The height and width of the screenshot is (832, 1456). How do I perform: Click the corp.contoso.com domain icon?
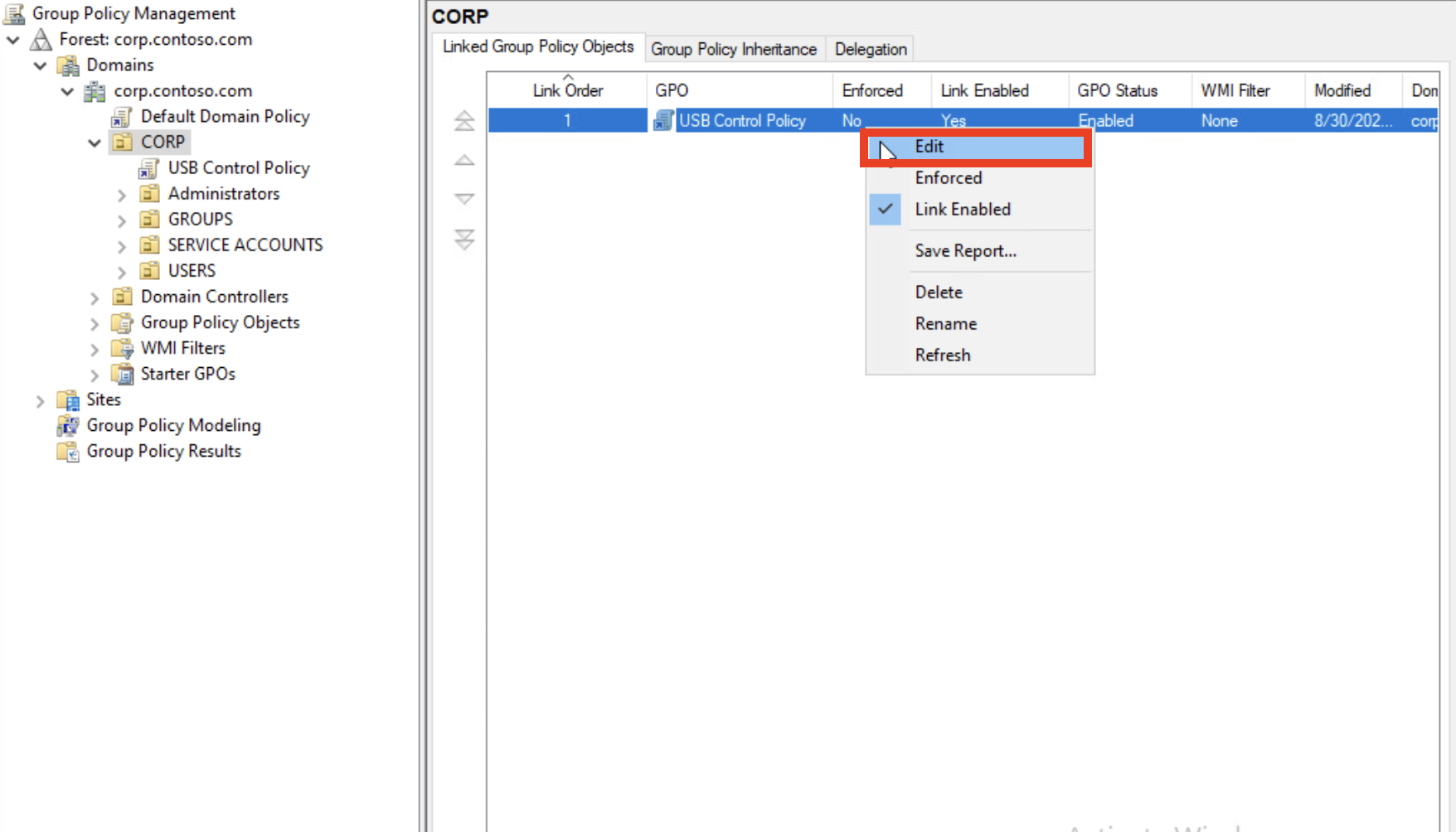tap(95, 90)
